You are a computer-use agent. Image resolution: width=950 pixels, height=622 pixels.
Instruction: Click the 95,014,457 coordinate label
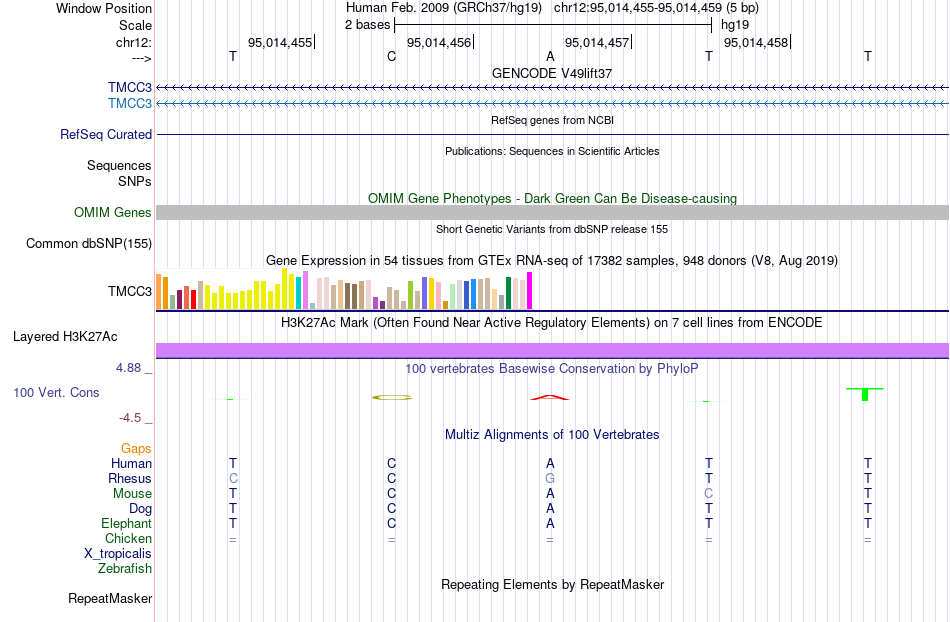tap(597, 42)
